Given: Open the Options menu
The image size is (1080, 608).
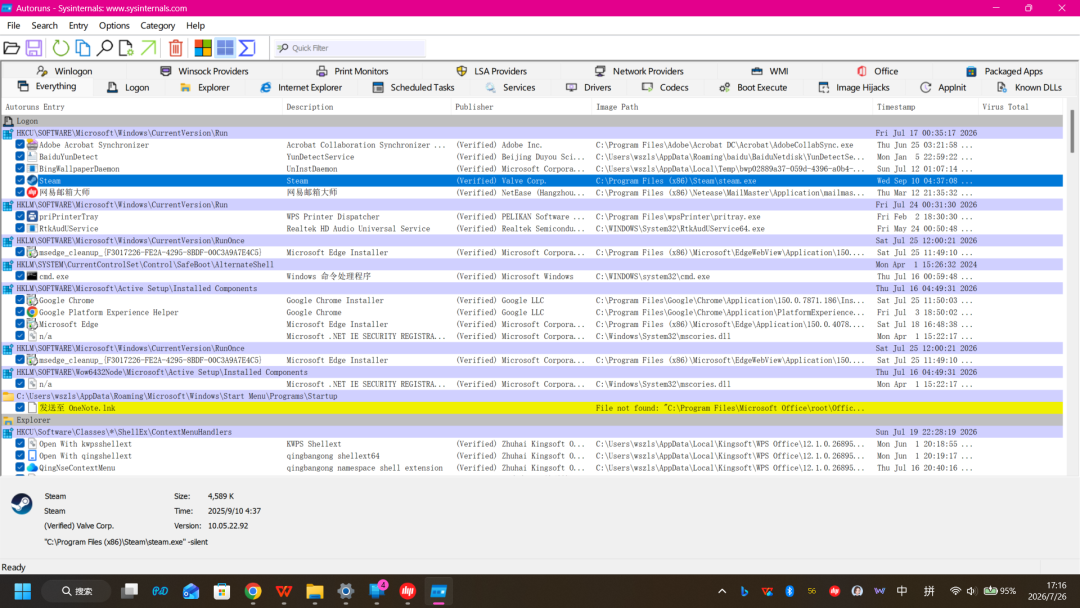Looking at the screenshot, I should [x=114, y=25].
